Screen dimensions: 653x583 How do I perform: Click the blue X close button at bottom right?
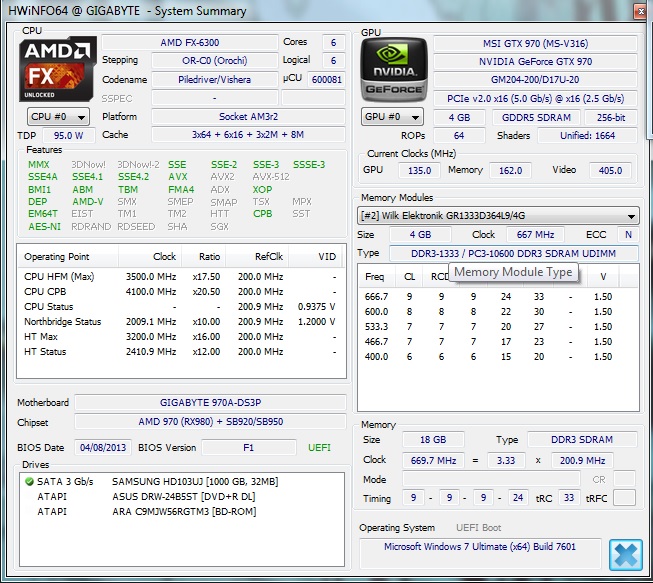[x=626, y=555]
